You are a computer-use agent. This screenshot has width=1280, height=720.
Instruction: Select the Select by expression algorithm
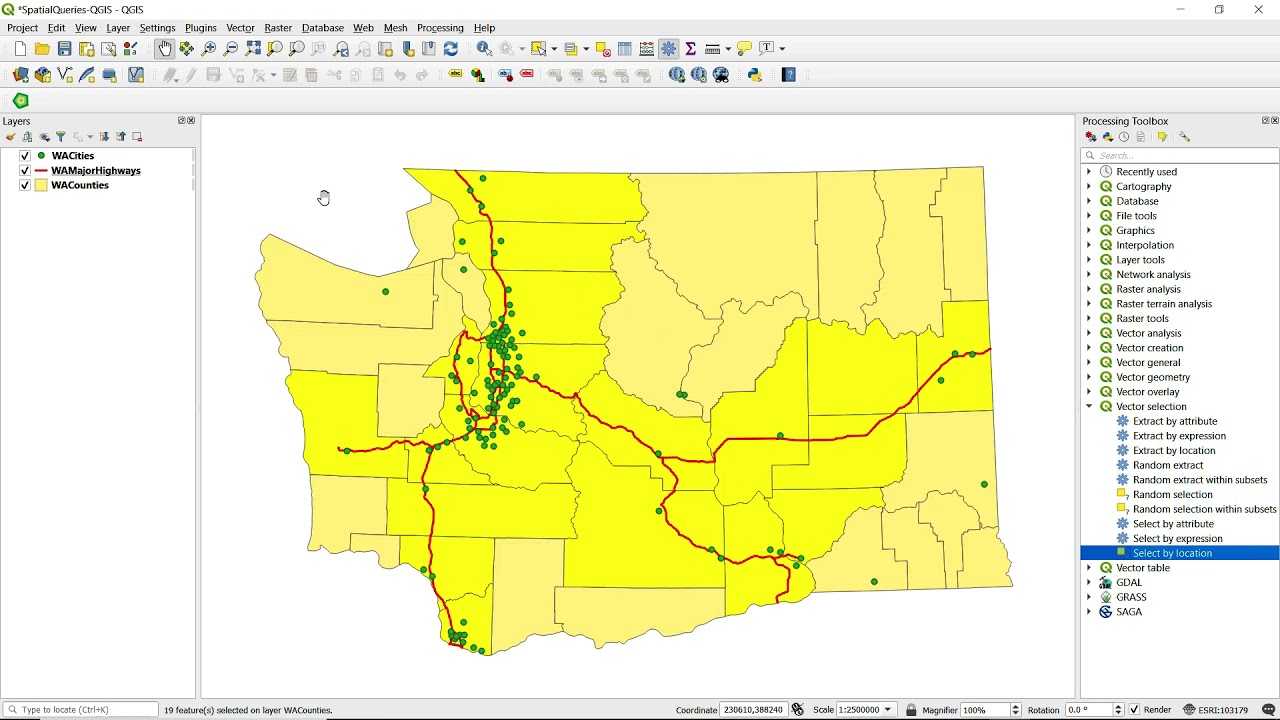(x=1177, y=538)
